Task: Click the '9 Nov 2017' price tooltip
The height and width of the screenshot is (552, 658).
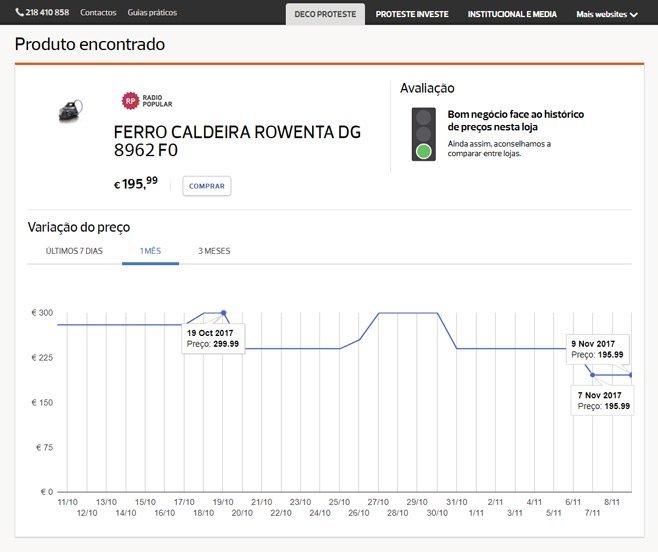Action: coord(598,349)
